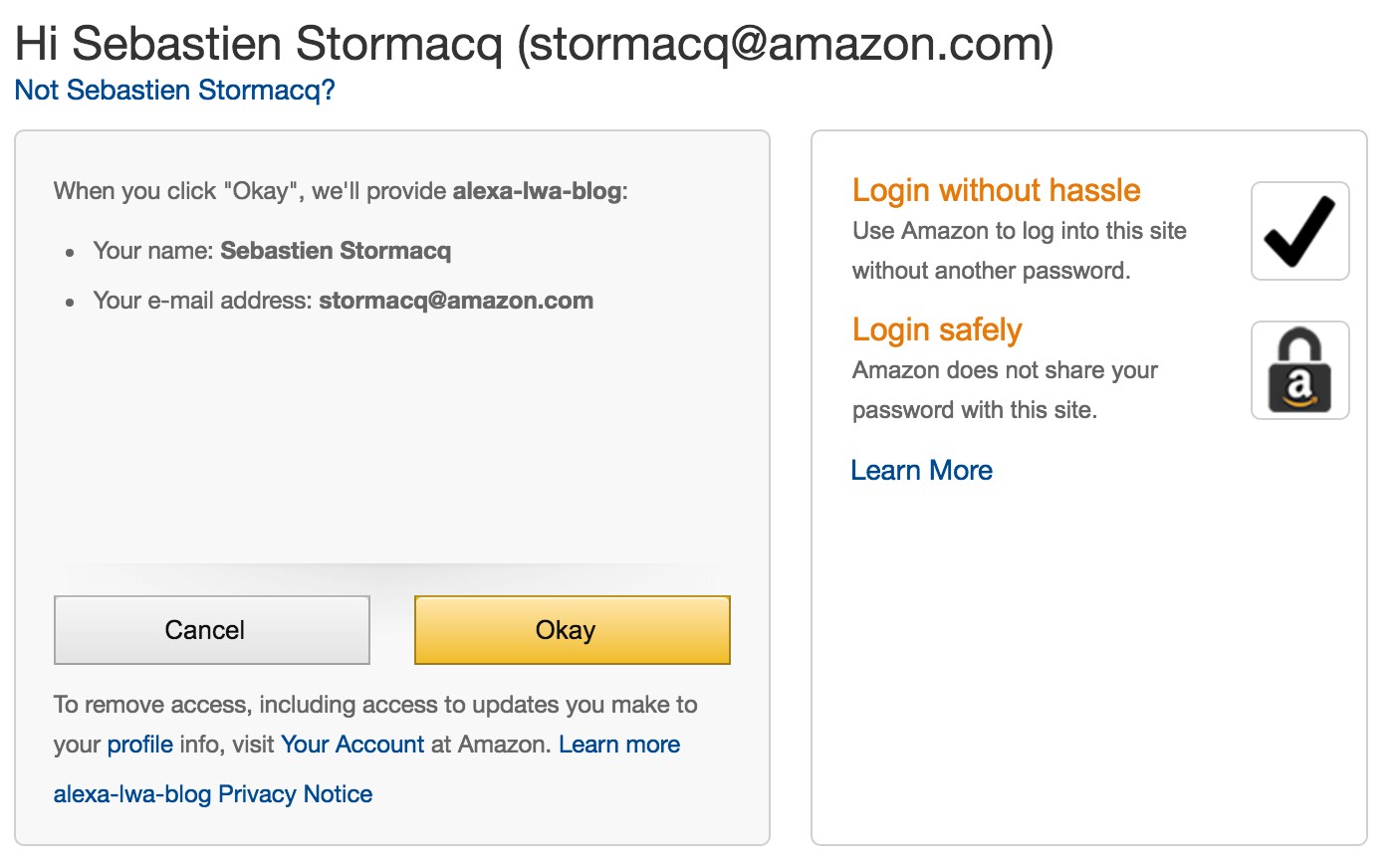
Task: Click the black checkmark icon
Action: (1299, 231)
